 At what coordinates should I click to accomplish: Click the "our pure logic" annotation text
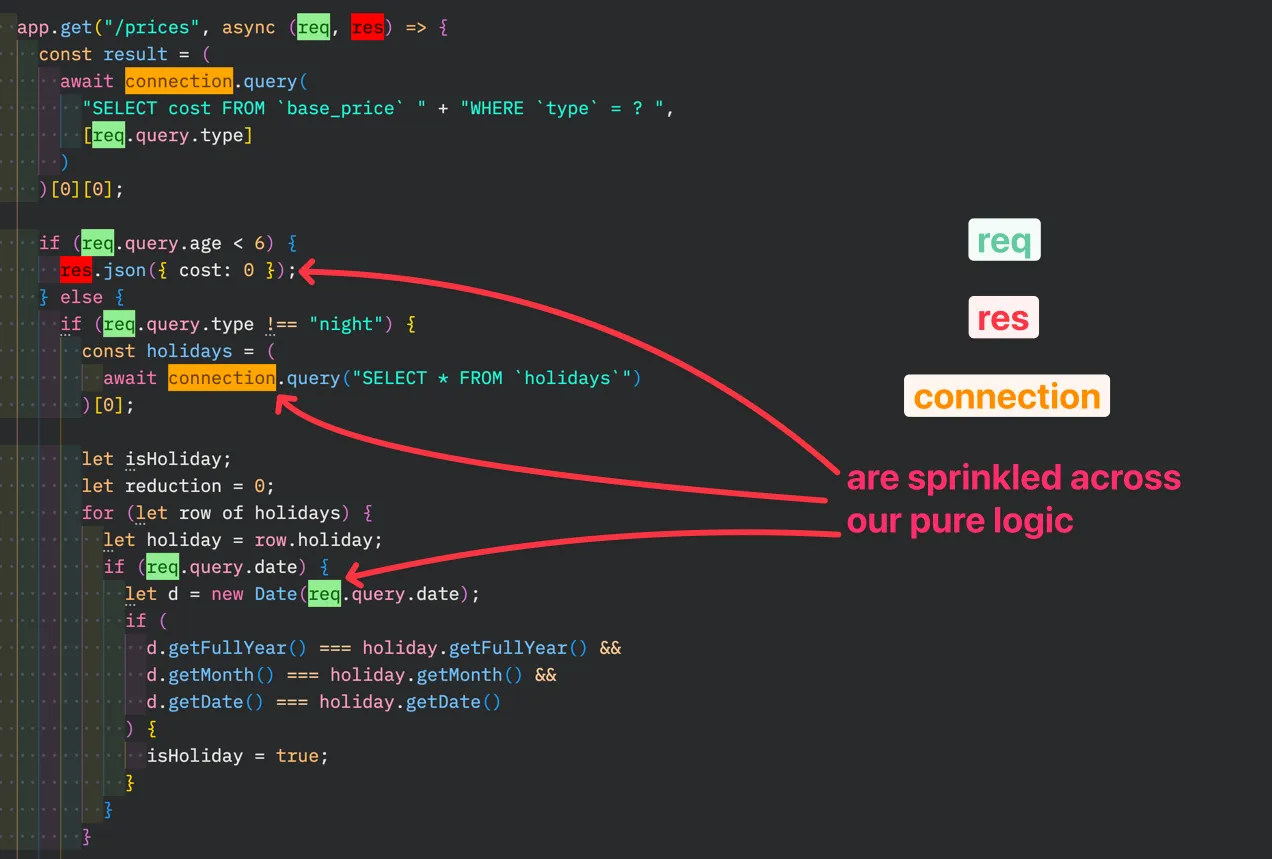click(x=959, y=521)
